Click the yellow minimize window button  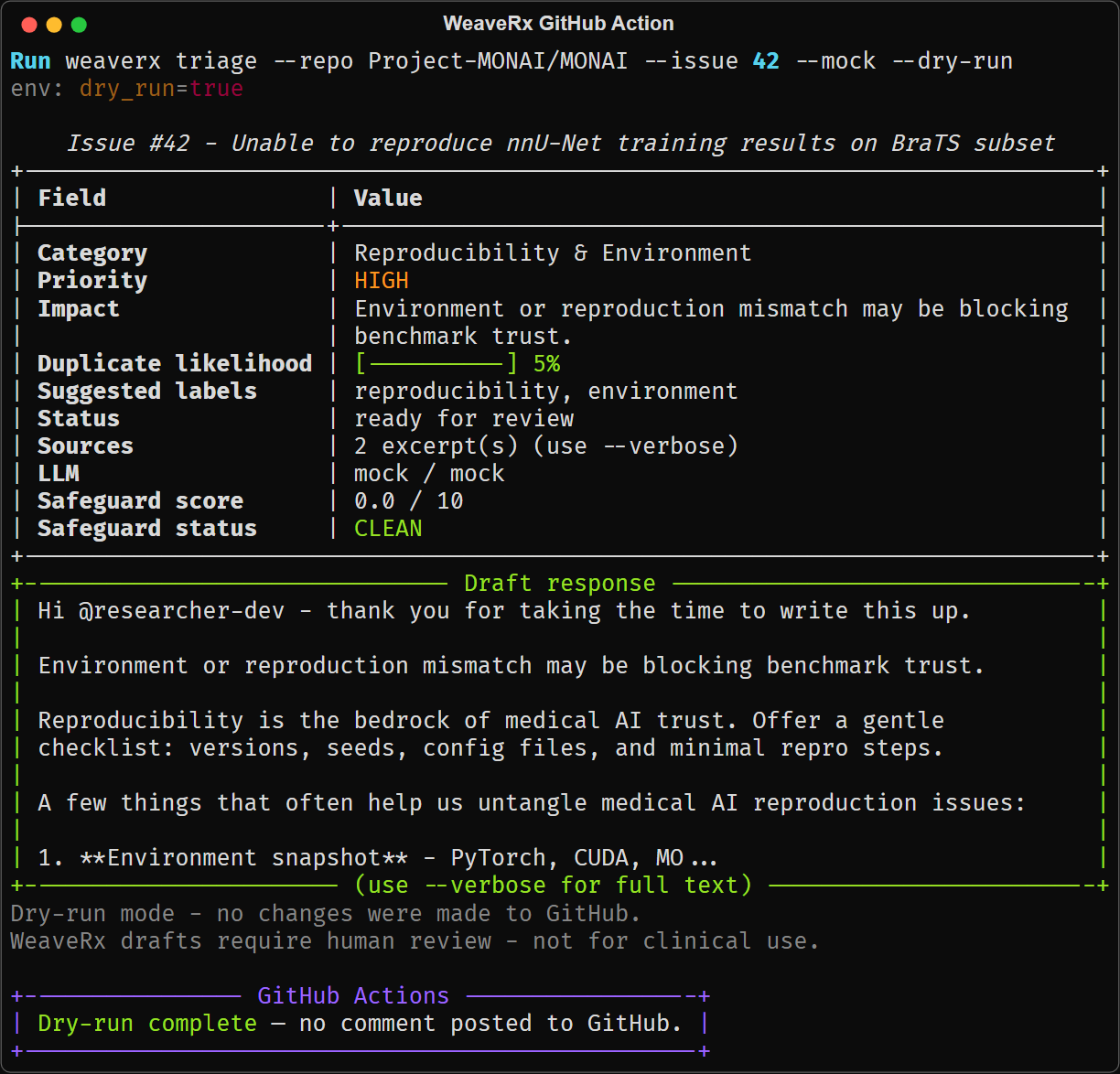[x=53, y=25]
